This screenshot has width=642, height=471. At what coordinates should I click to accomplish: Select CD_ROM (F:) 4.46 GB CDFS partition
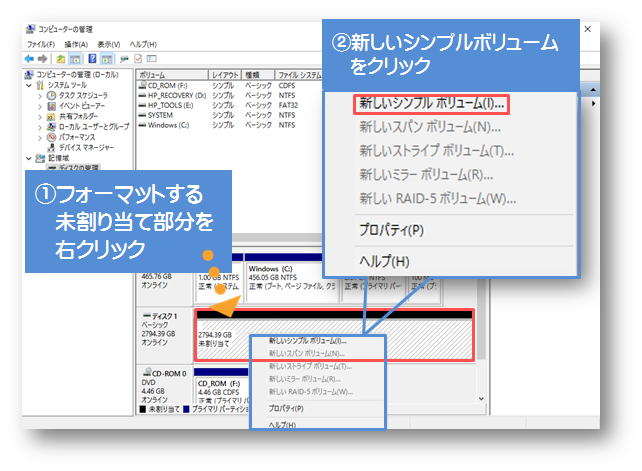tap(222, 388)
